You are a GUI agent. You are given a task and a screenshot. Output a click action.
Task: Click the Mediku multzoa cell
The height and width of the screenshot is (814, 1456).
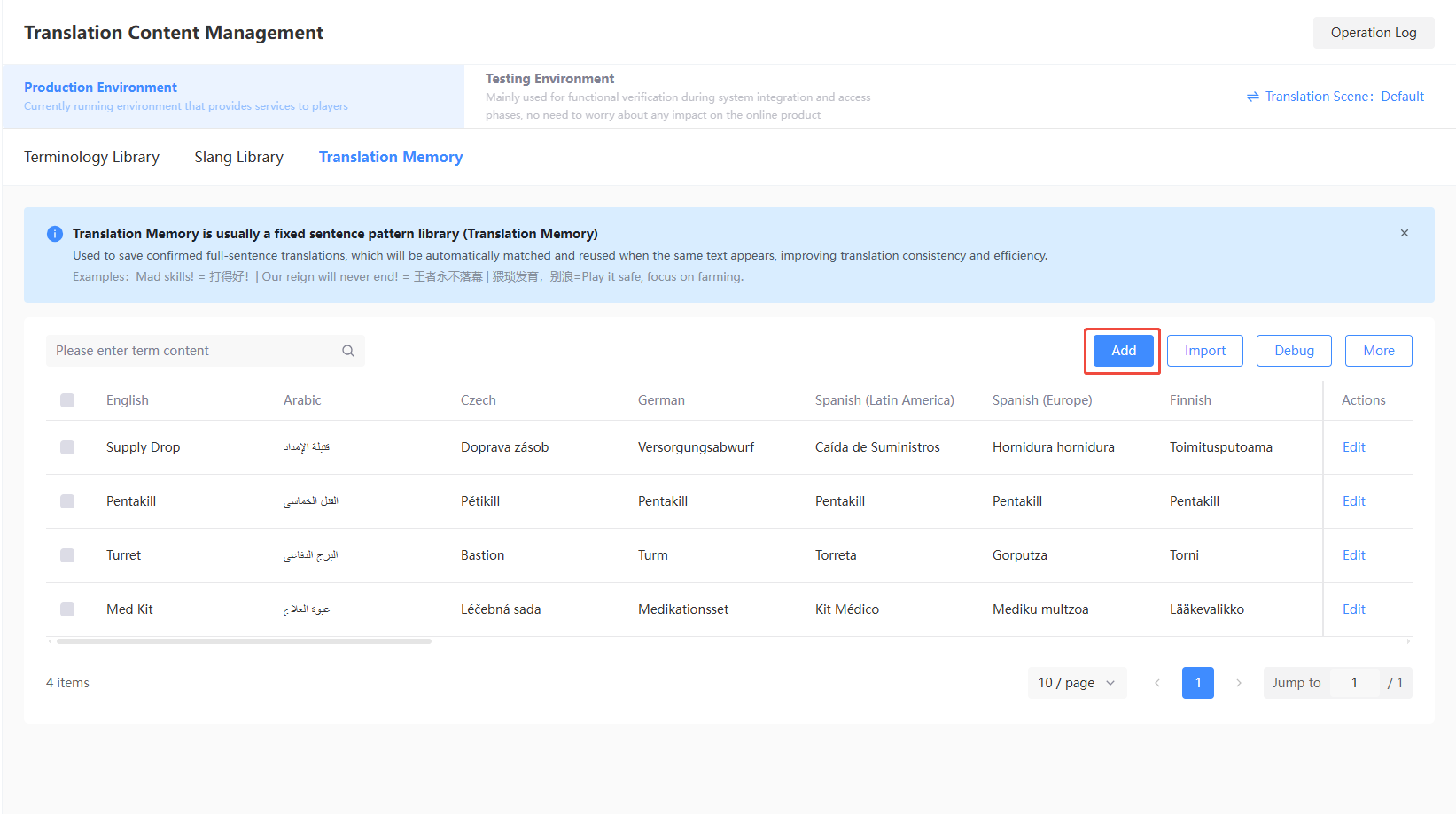(1040, 609)
